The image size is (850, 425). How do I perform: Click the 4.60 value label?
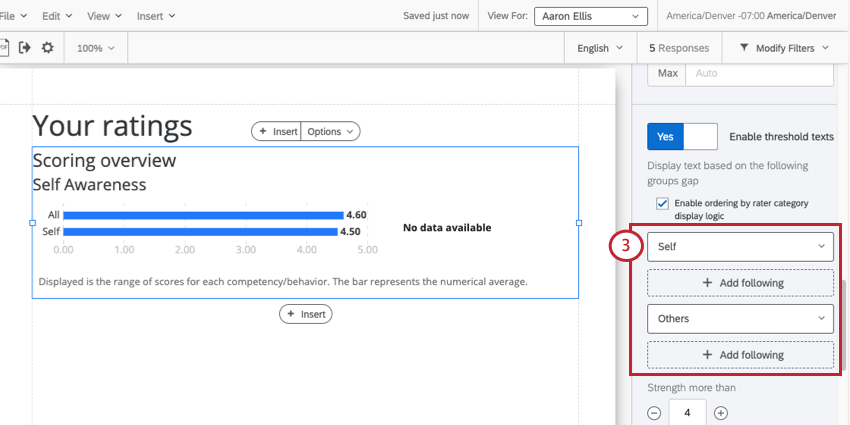pos(356,215)
